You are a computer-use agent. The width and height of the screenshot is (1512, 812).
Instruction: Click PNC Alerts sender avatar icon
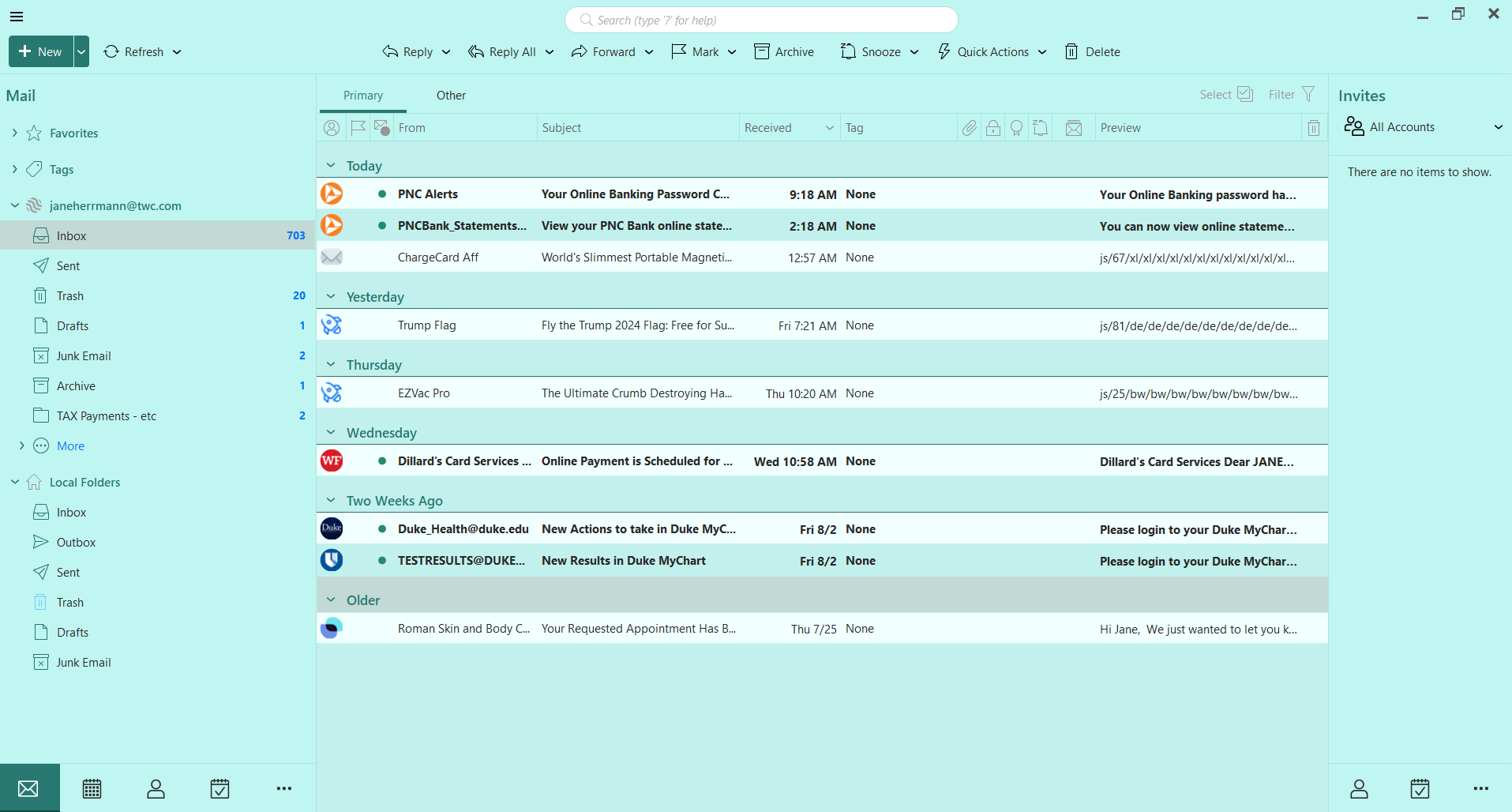pyautogui.click(x=332, y=194)
